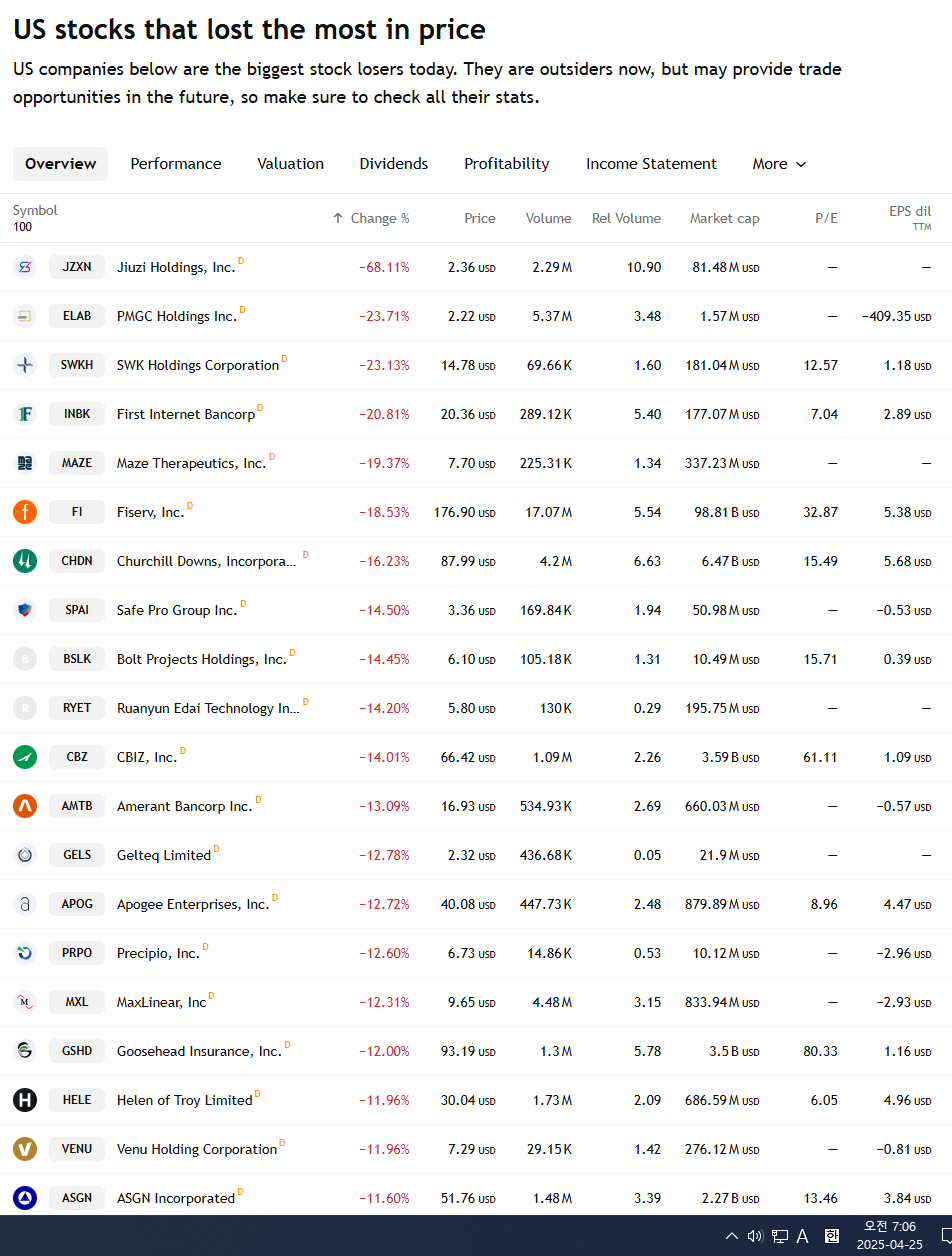952x1256 pixels.
Task: Click the Apogee Enterprises APOG logo icon
Action: point(25,904)
